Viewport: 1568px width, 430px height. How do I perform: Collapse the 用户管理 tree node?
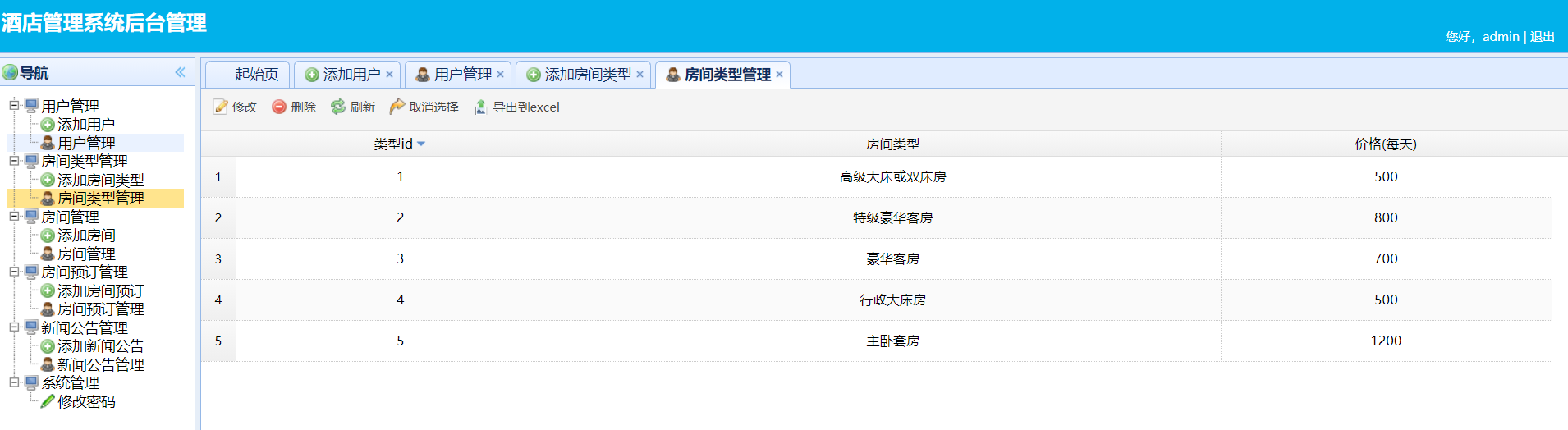[14, 105]
